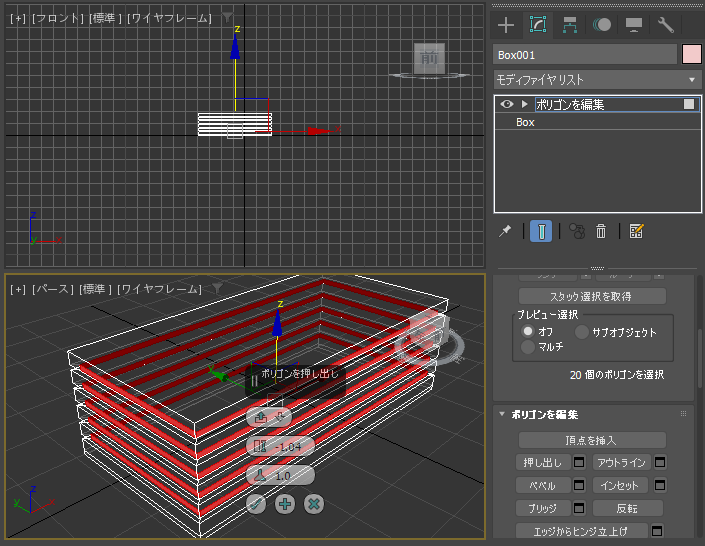Click the plus Apply and Continue button
The height and width of the screenshot is (546, 705).
pos(285,504)
